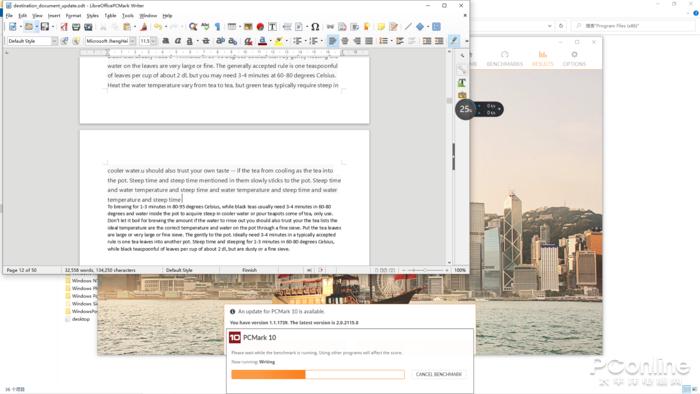Select the Insert Line drawing tool
The height and width of the screenshot is (394, 700).
(408, 27)
